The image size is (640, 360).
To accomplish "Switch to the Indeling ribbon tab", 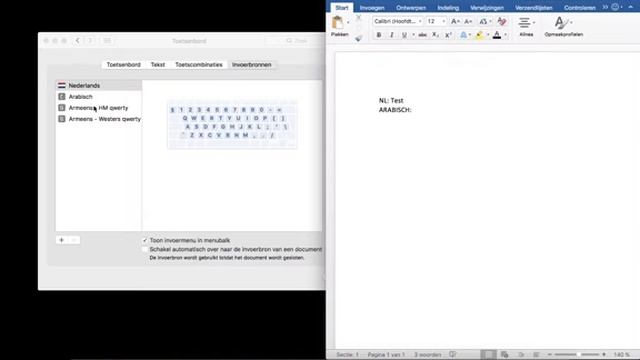I will [x=448, y=8].
